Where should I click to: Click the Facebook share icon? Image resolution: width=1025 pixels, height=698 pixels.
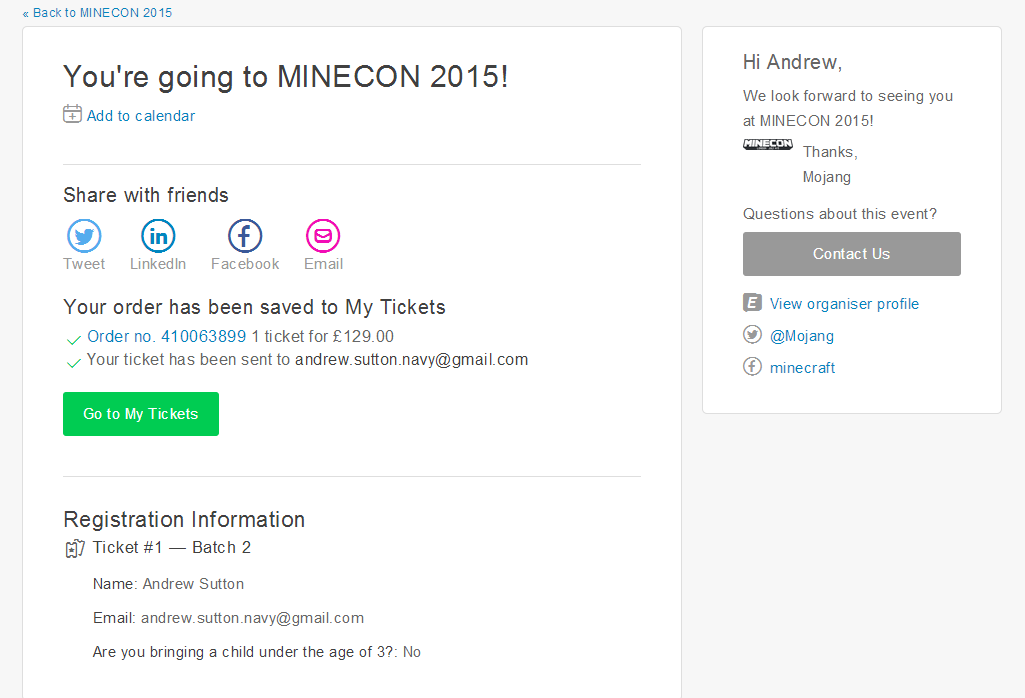pos(245,237)
